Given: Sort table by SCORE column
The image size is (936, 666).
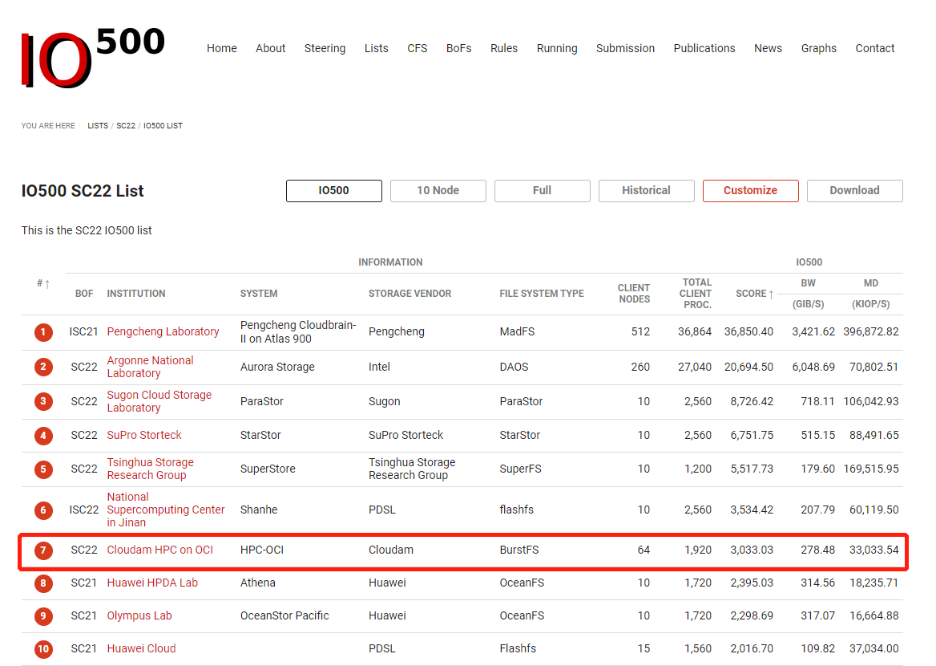Looking at the screenshot, I should coord(755,294).
